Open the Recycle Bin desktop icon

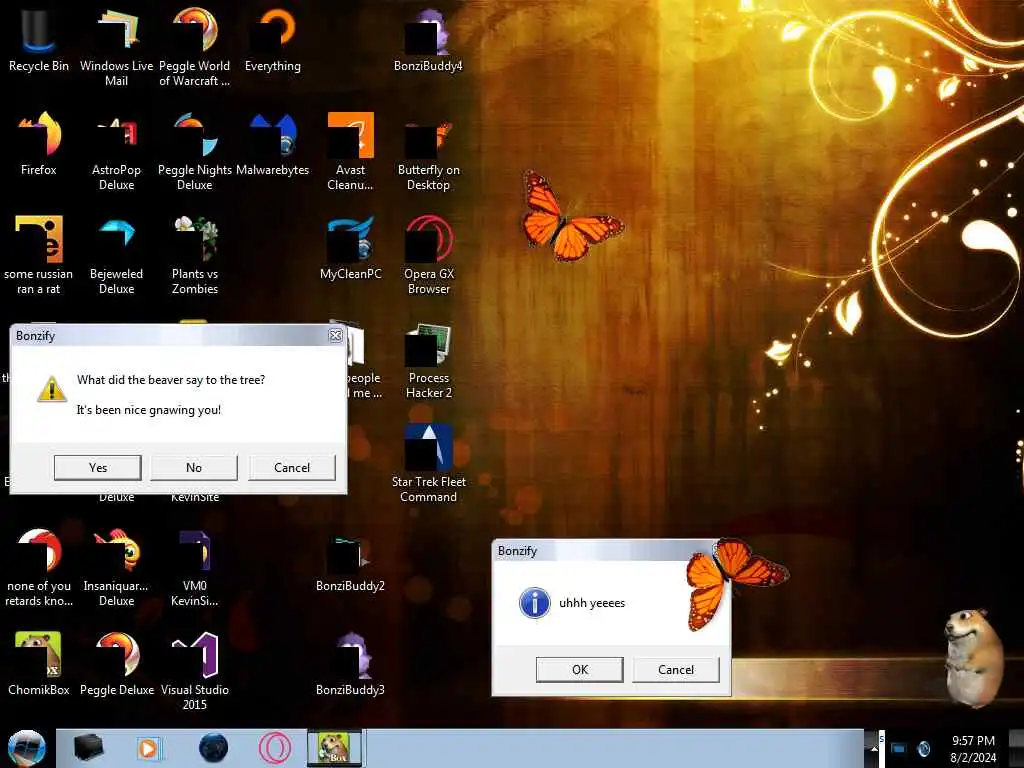pos(39,39)
